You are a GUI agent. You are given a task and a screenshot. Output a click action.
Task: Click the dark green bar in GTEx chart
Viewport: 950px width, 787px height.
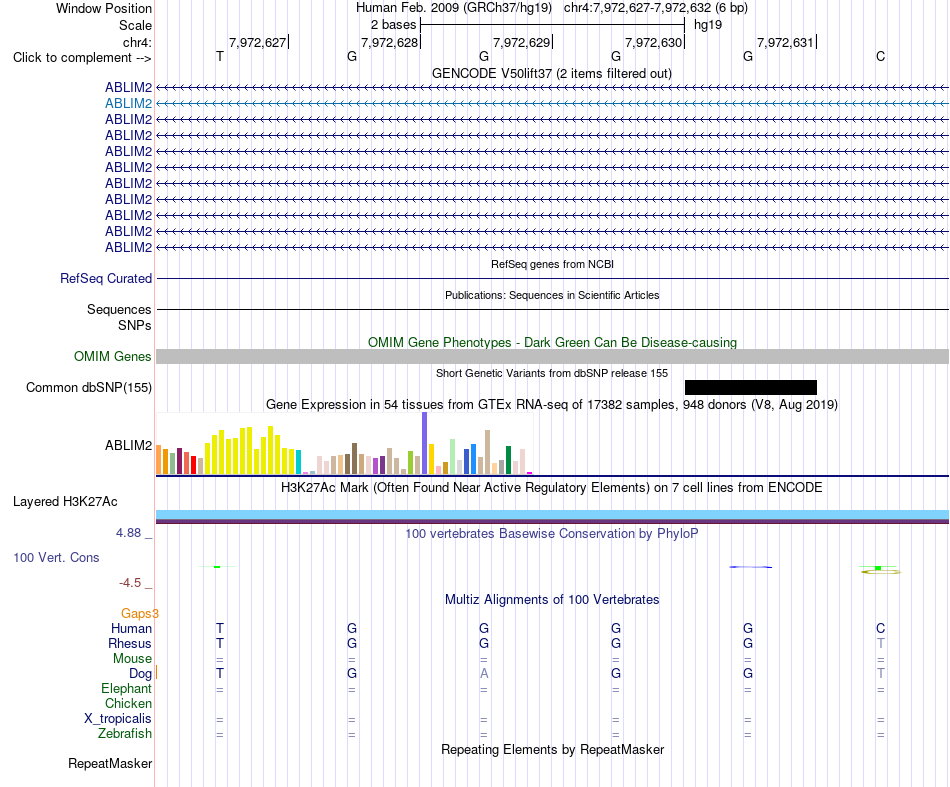point(508,460)
